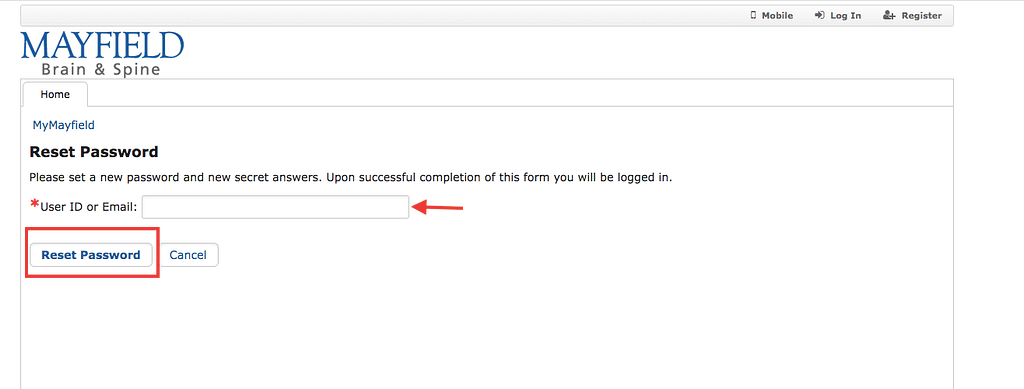Click the red arrow pointing at field
Image resolution: width=1024 pixels, height=389 pixels.
click(x=438, y=208)
